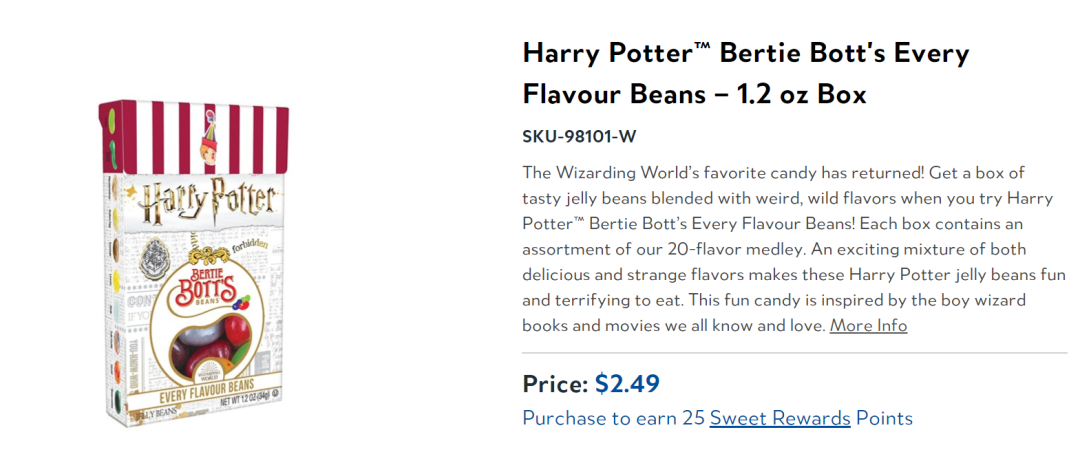Click the product title heading
1080x452 pixels.
[746, 73]
